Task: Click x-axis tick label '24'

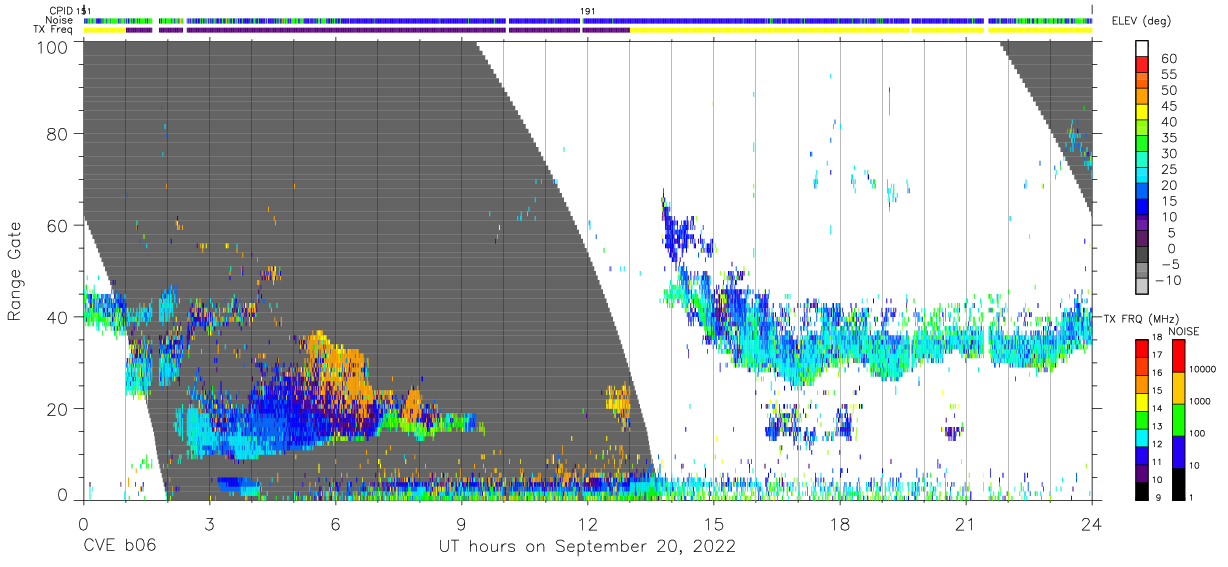Action: coord(1092,523)
